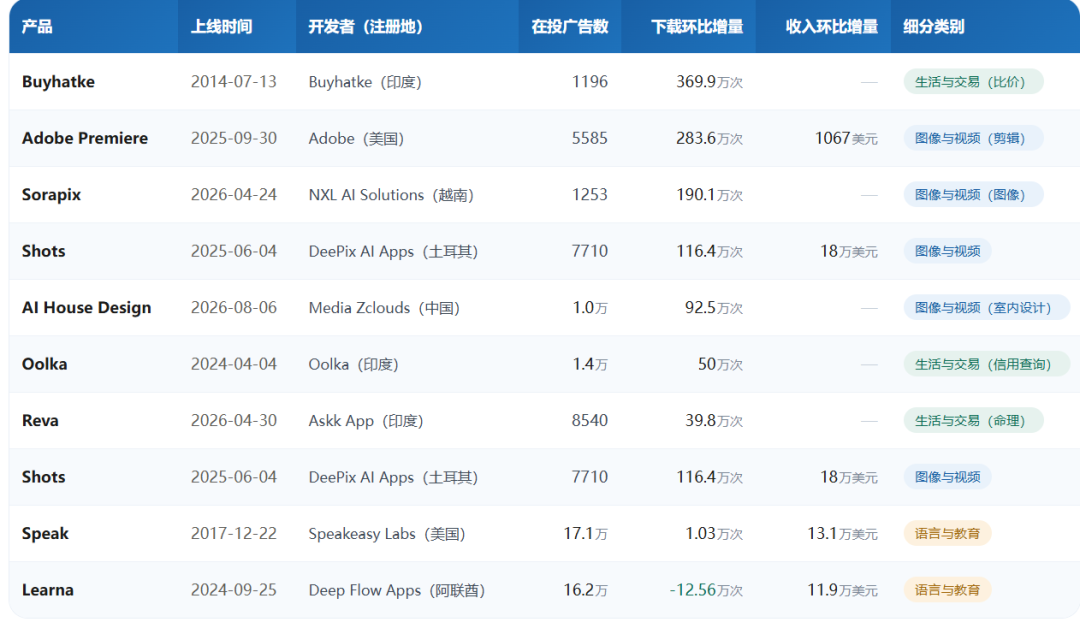Click the 下载环比增量 column header
Screen dimensions: 1080x622
click(x=697, y=27)
